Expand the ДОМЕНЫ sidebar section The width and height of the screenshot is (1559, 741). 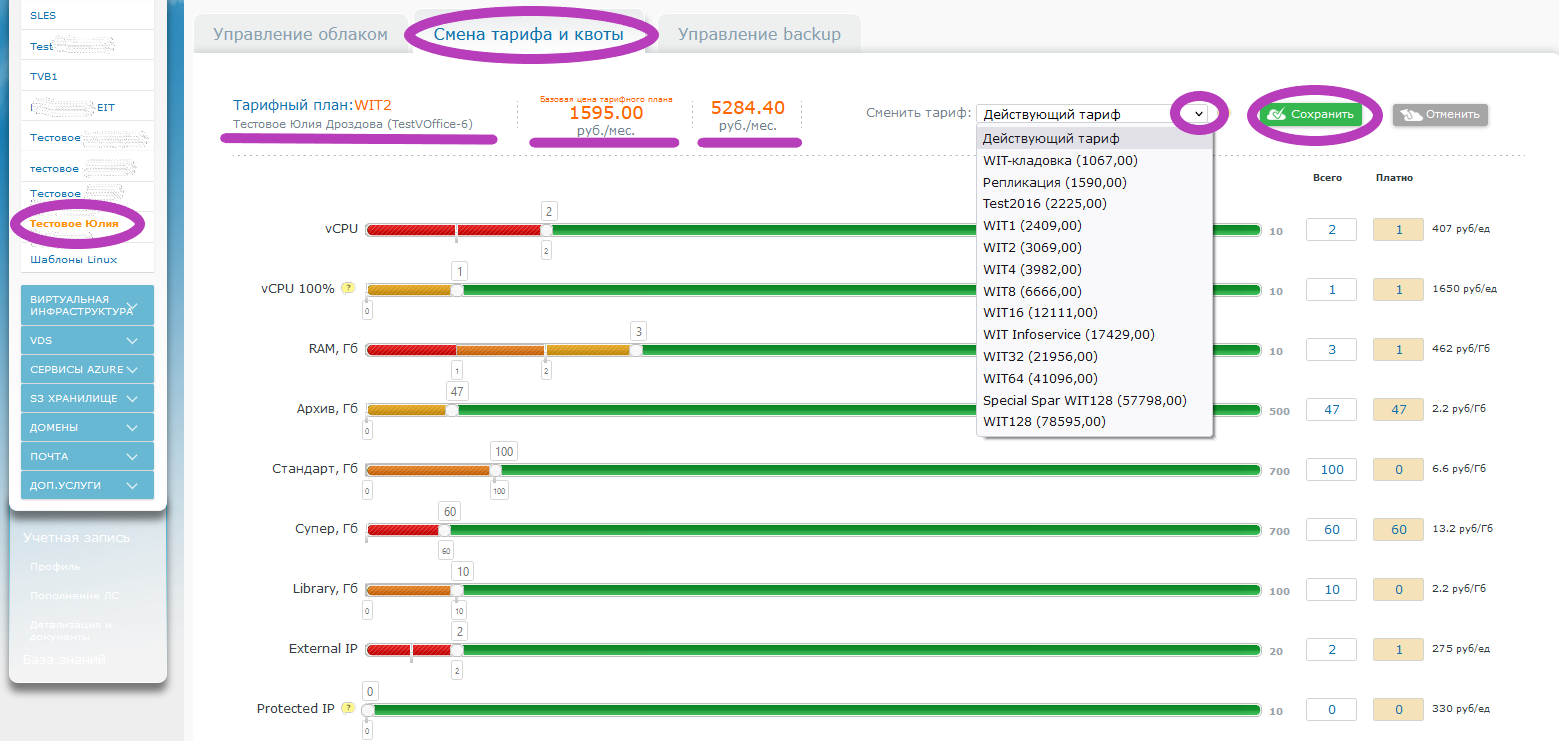(87, 427)
